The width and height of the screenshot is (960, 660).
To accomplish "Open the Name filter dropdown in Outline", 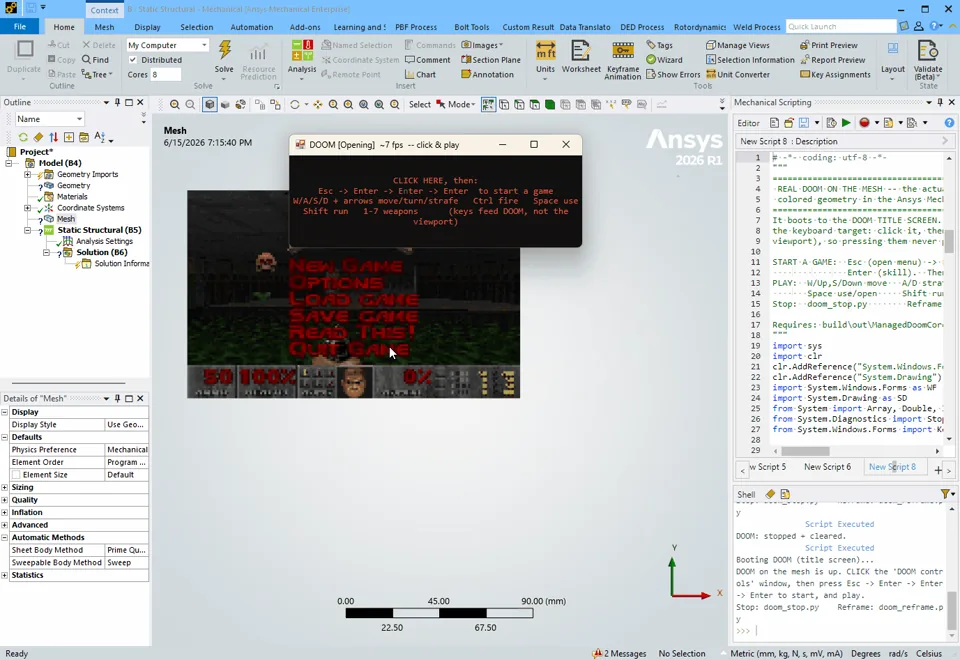I will (x=79, y=119).
